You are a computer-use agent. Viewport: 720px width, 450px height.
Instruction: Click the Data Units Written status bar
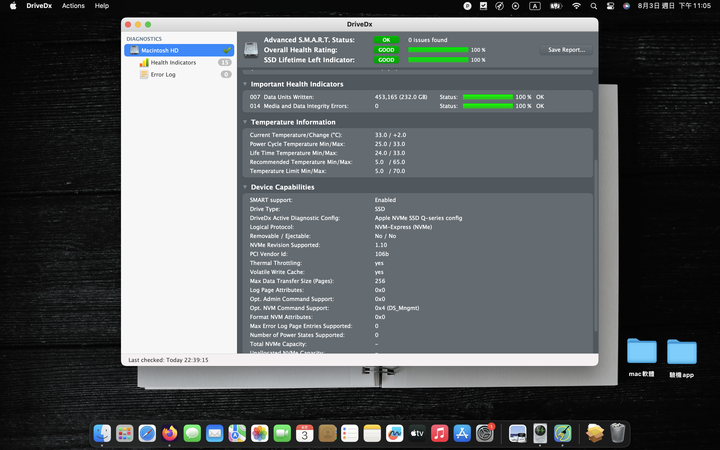(x=488, y=97)
